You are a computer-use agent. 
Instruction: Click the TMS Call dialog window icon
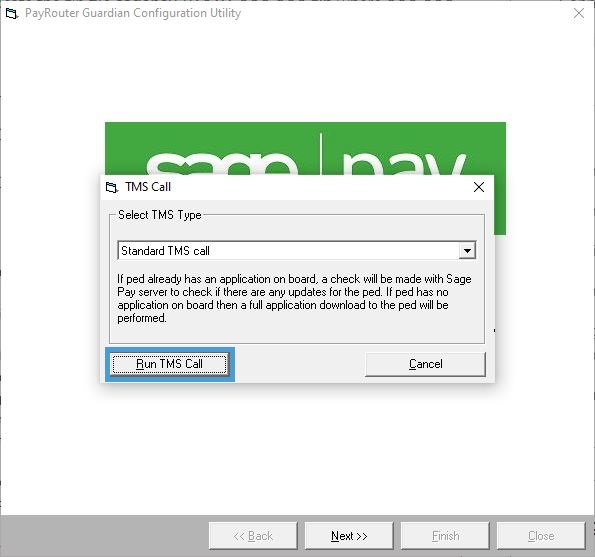pyautogui.click(x=112, y=187)
